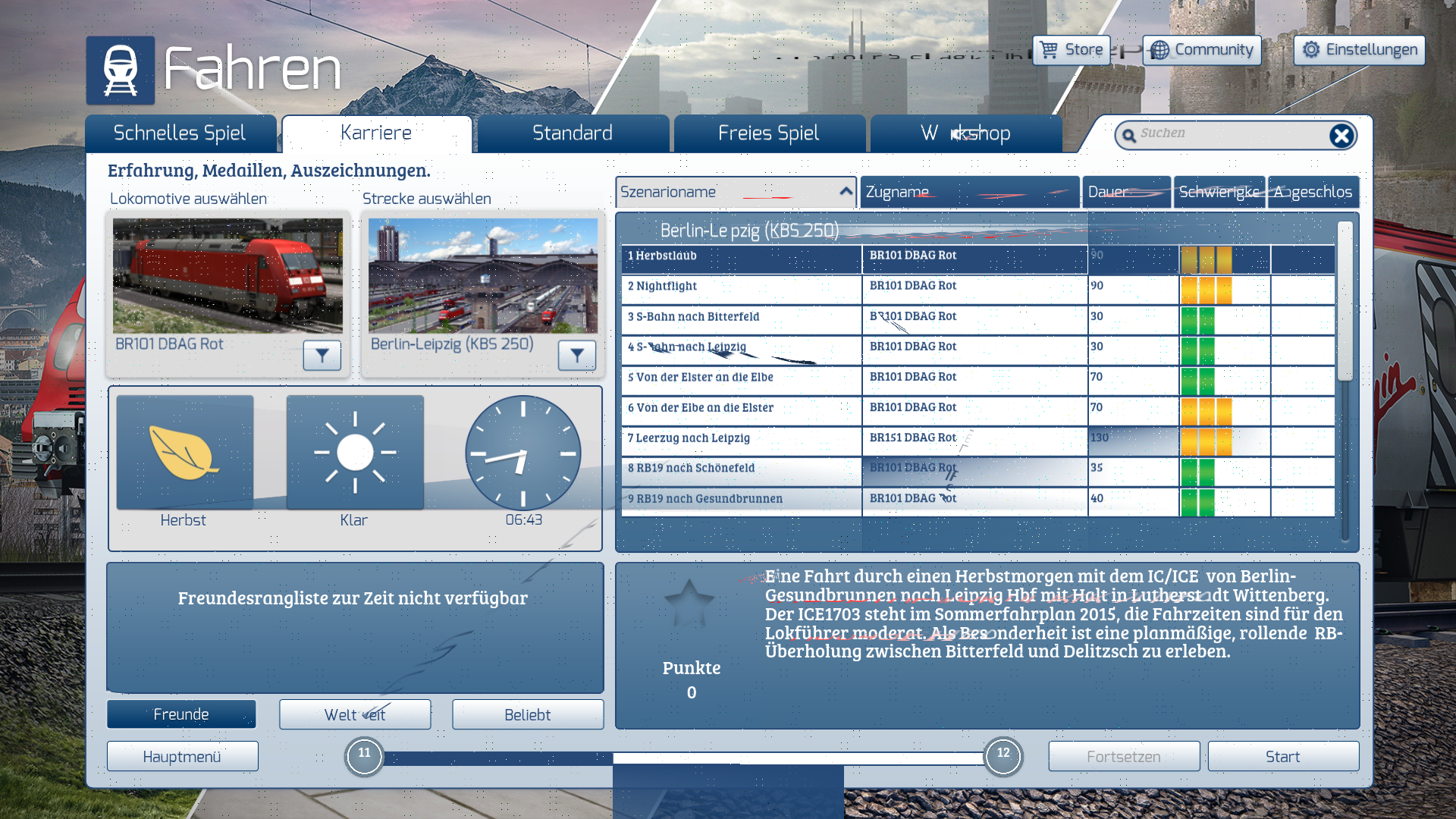Select the Freunde leaderboard toggle
Image resolution: width=1456 pixels, height=819 pixels.
pos(181,714)
